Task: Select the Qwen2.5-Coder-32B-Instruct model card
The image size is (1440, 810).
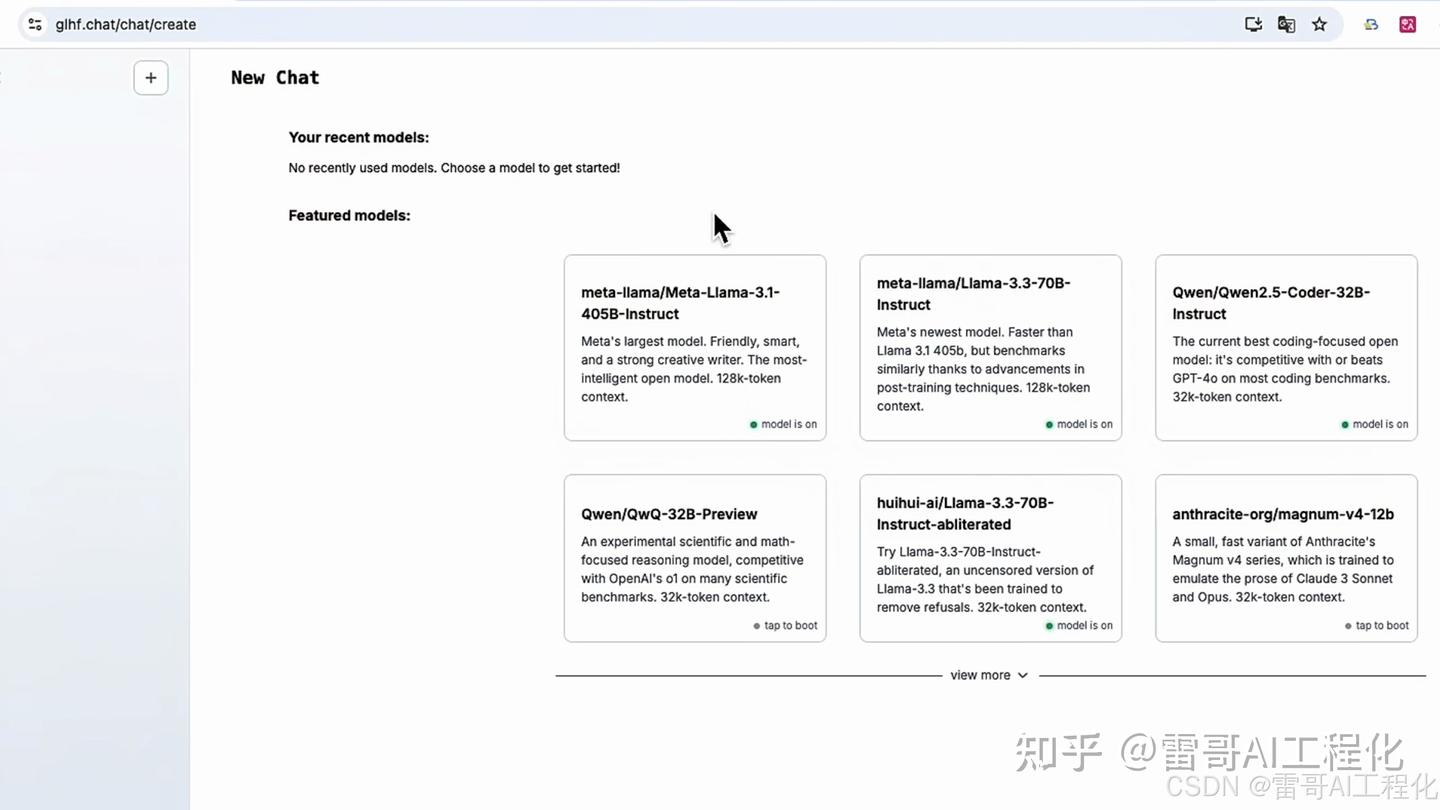Action: (x=1286, y=348)
